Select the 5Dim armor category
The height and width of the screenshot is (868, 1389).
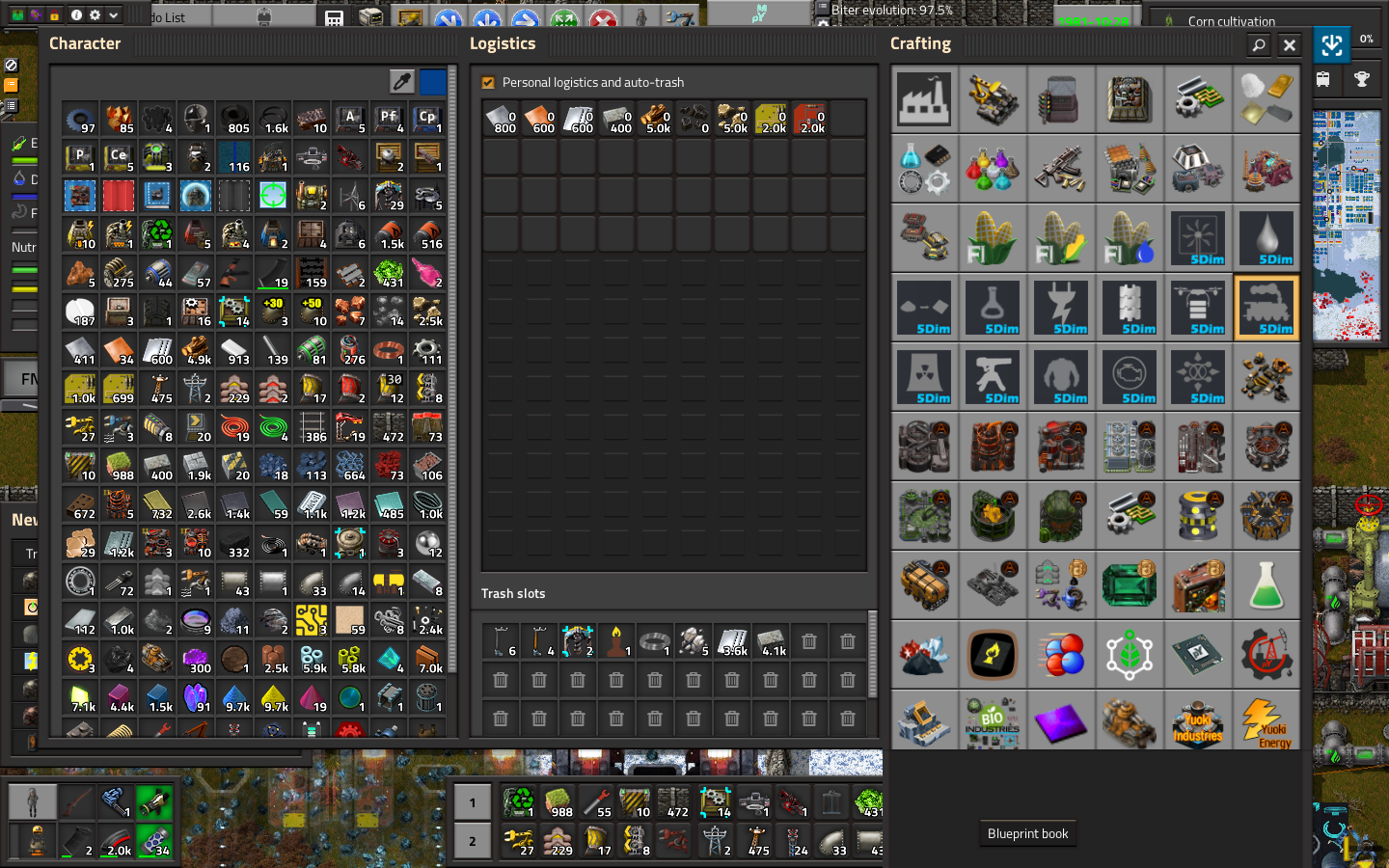click(1062, 377)
